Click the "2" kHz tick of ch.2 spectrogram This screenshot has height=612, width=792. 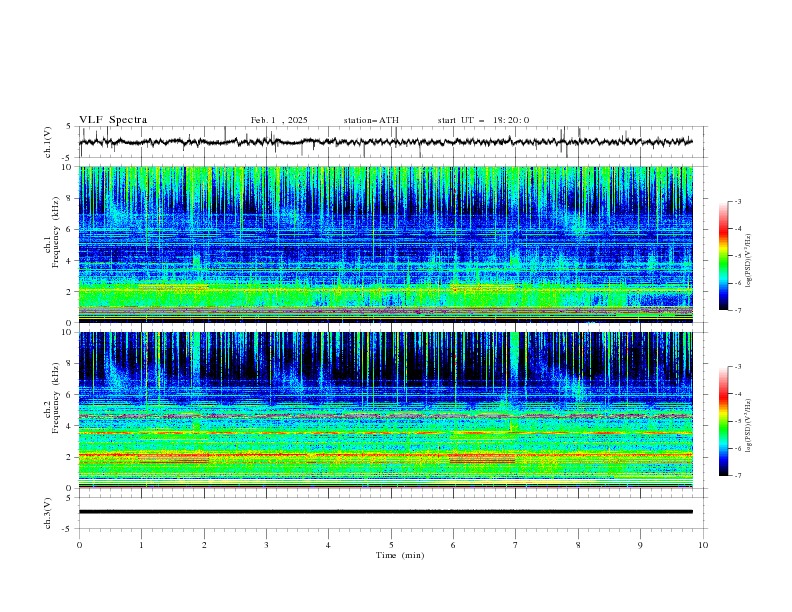click(x=71, y=457)
